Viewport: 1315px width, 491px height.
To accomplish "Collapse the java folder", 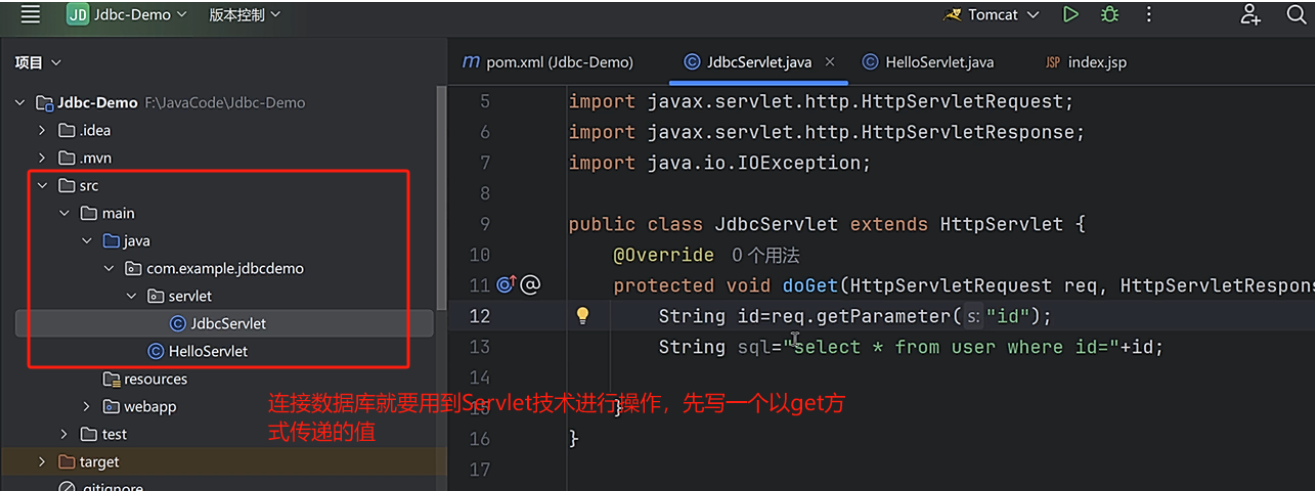I will (x=87, y=241).
